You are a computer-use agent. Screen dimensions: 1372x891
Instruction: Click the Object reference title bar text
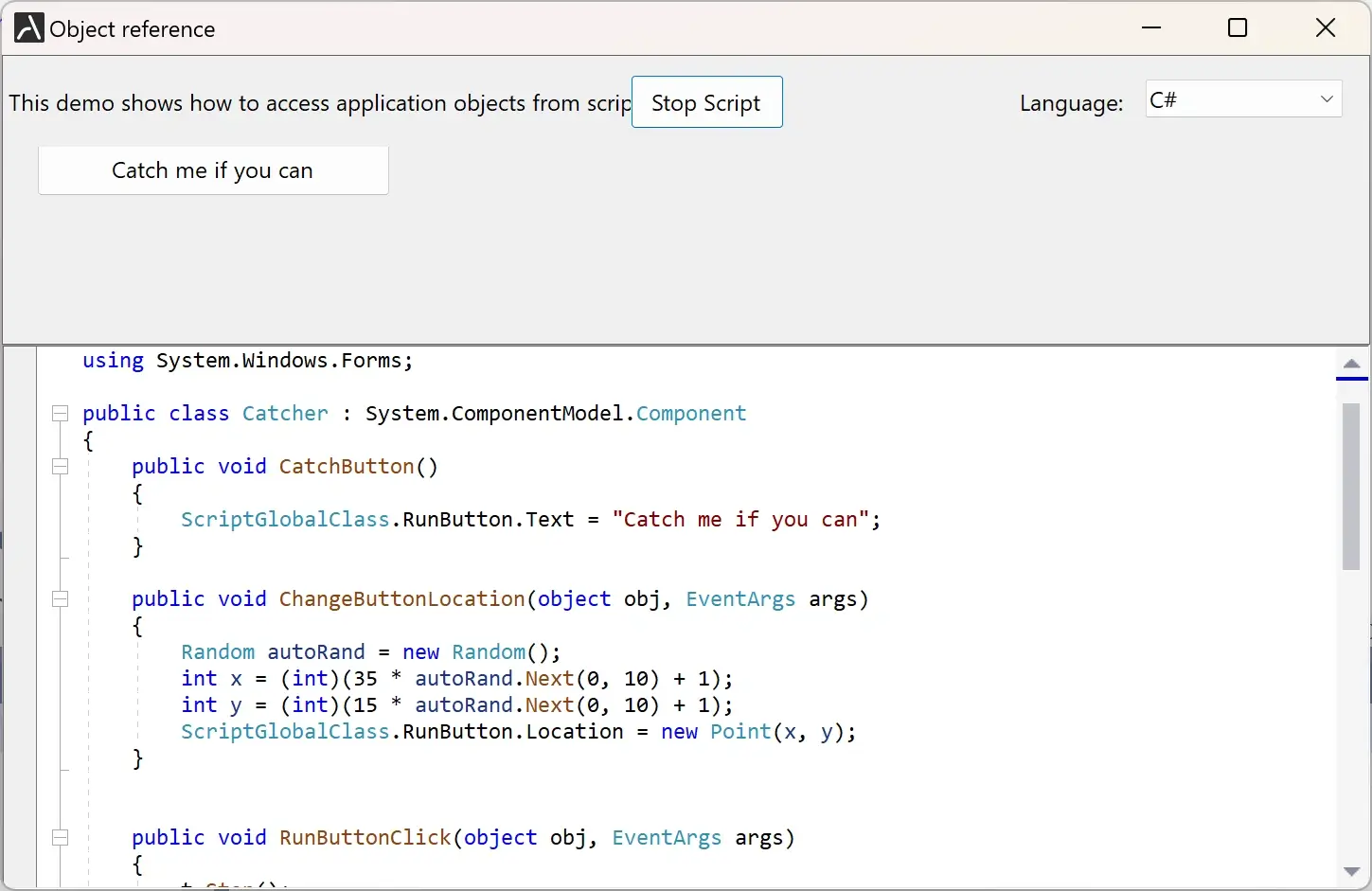pos(134,28)
